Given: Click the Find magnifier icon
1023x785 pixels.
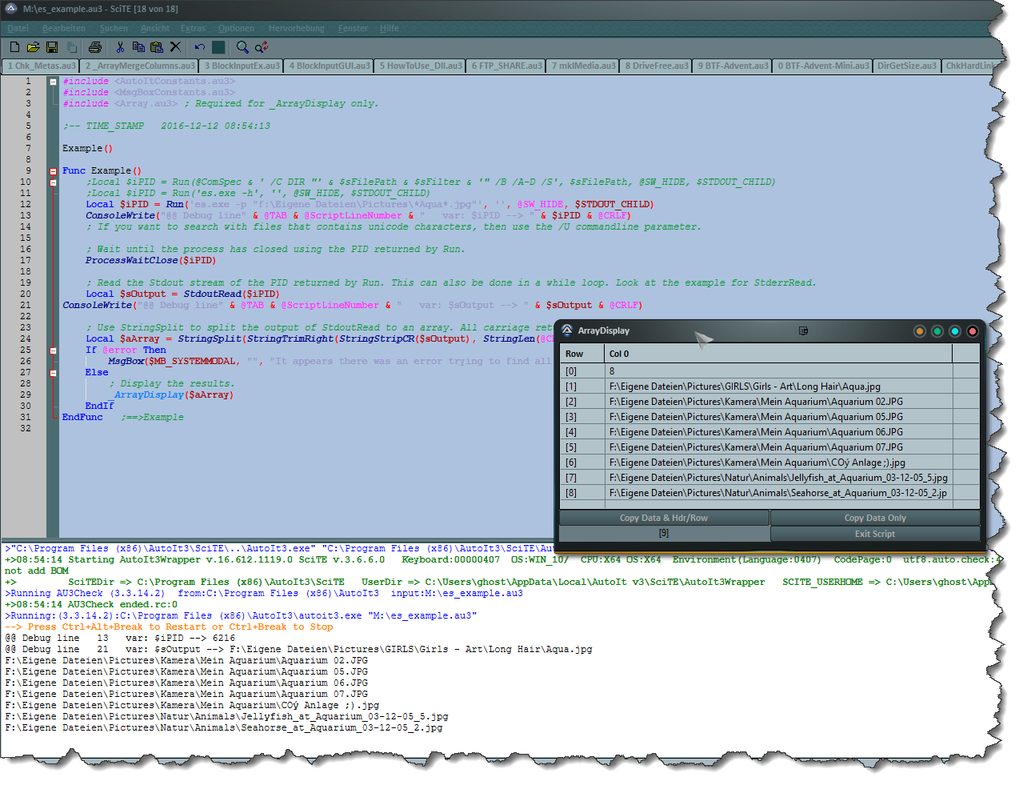Looking at the screenshot, I should (242, 47).
